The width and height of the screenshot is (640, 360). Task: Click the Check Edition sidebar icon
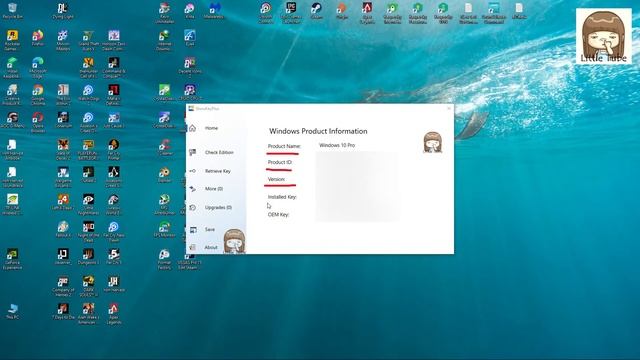tap(192, 152)
